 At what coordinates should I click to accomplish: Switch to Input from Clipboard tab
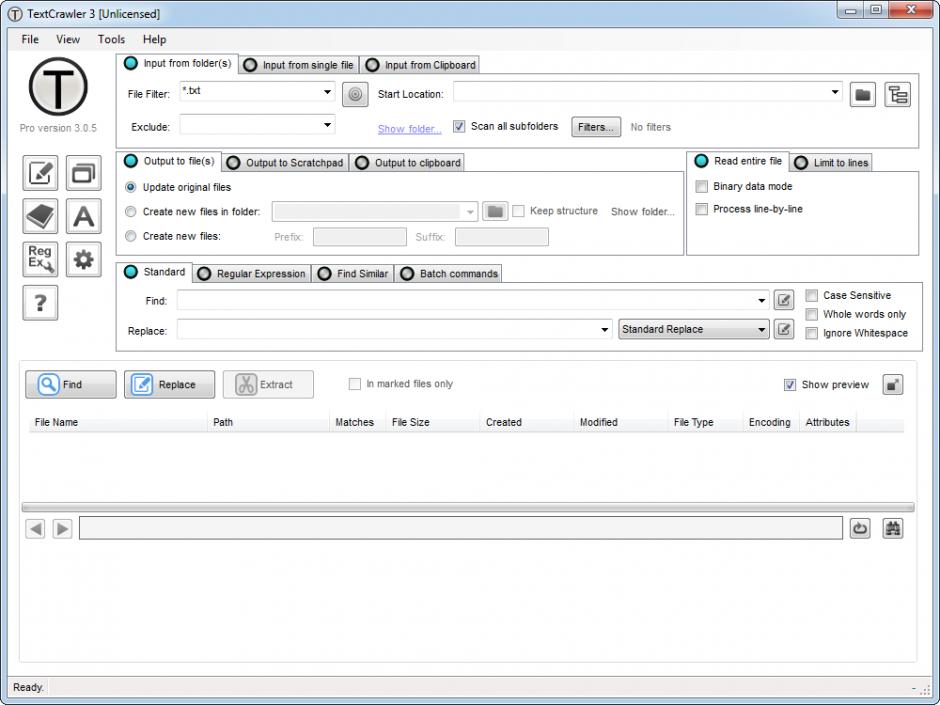tap(420, 65)
